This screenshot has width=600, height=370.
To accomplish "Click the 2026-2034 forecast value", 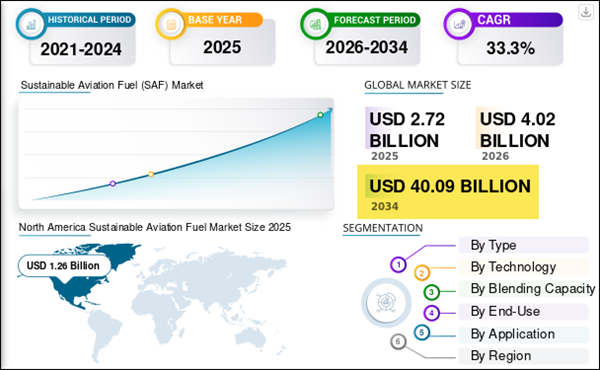I will click(x=367, y=47).
